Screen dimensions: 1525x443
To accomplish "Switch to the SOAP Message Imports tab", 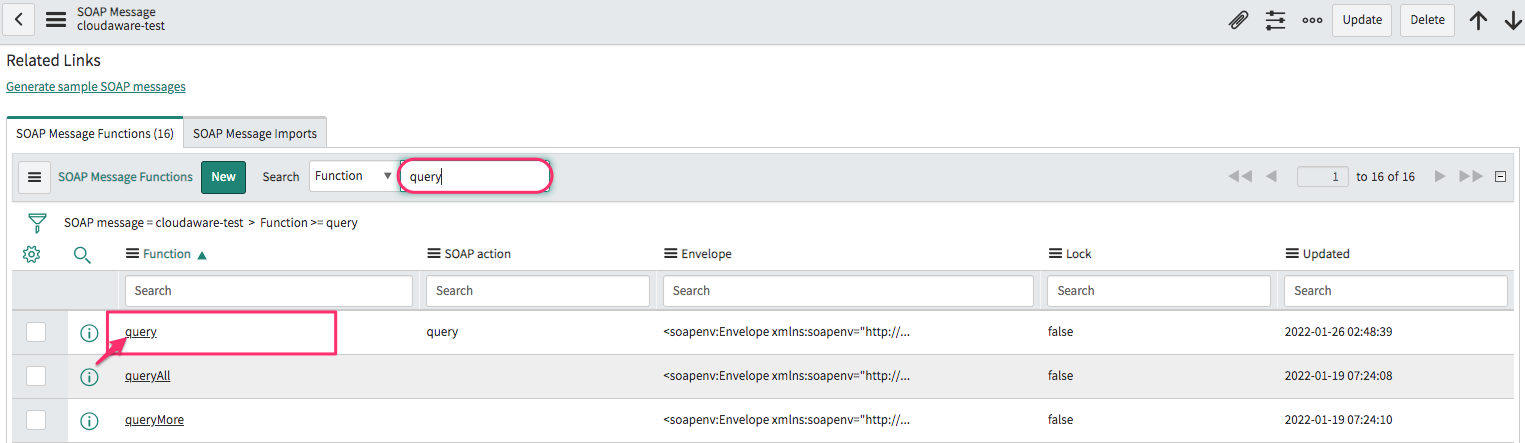I will click(x=255, y=133).
